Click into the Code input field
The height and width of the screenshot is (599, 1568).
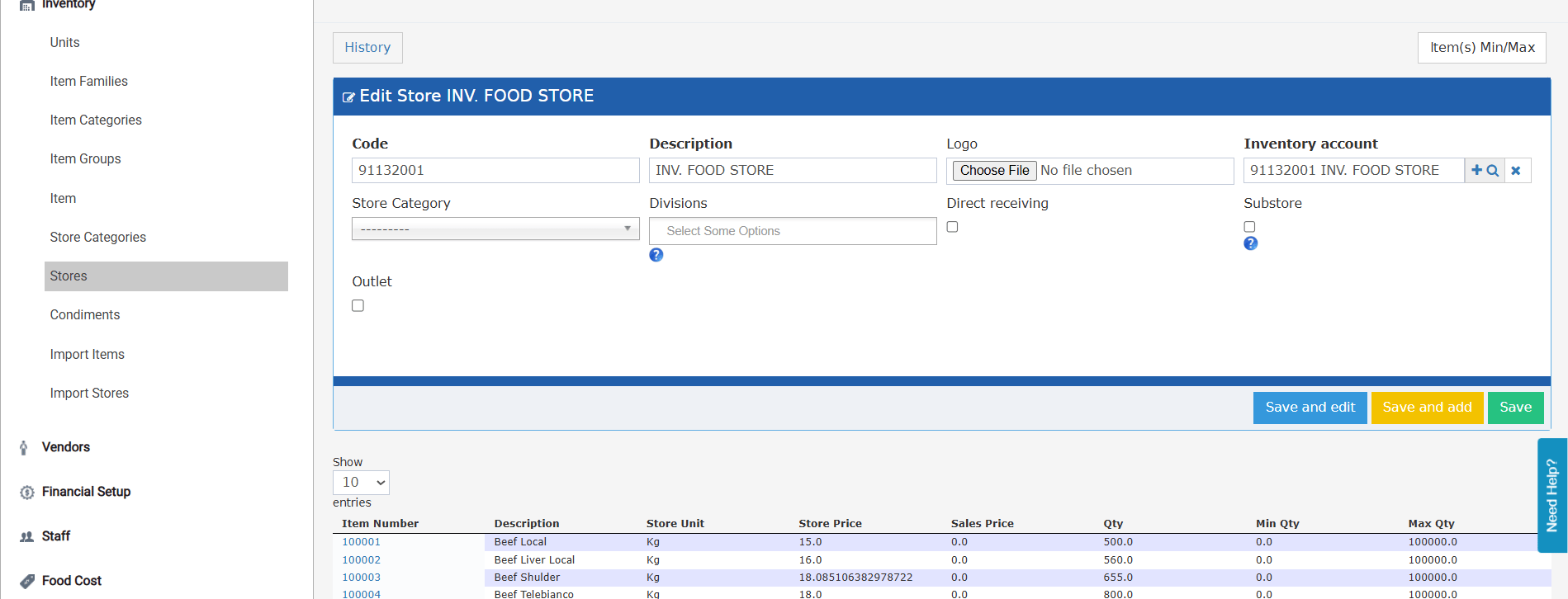point(495,171)
